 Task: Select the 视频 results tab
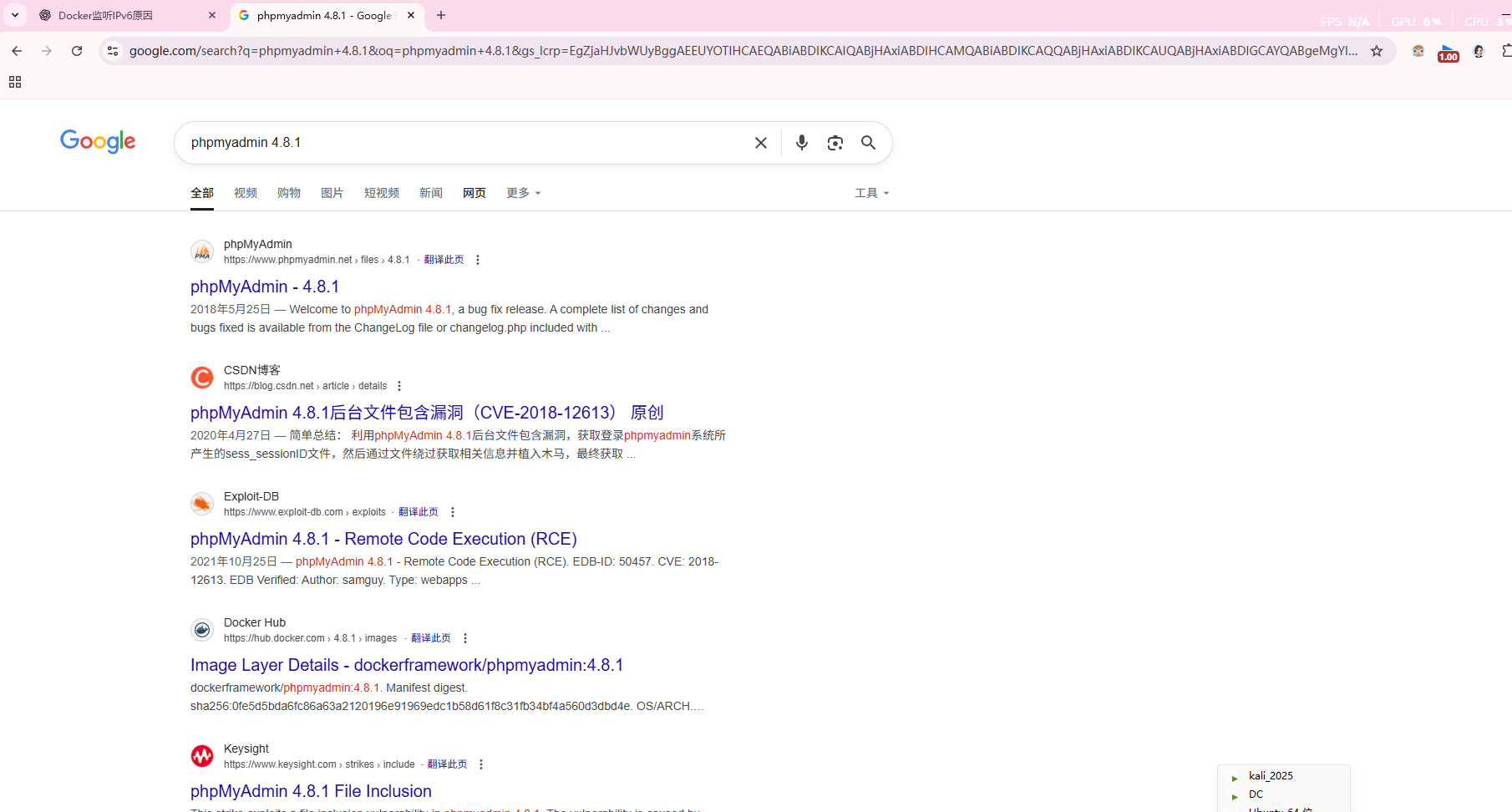(x=246, y=193)
